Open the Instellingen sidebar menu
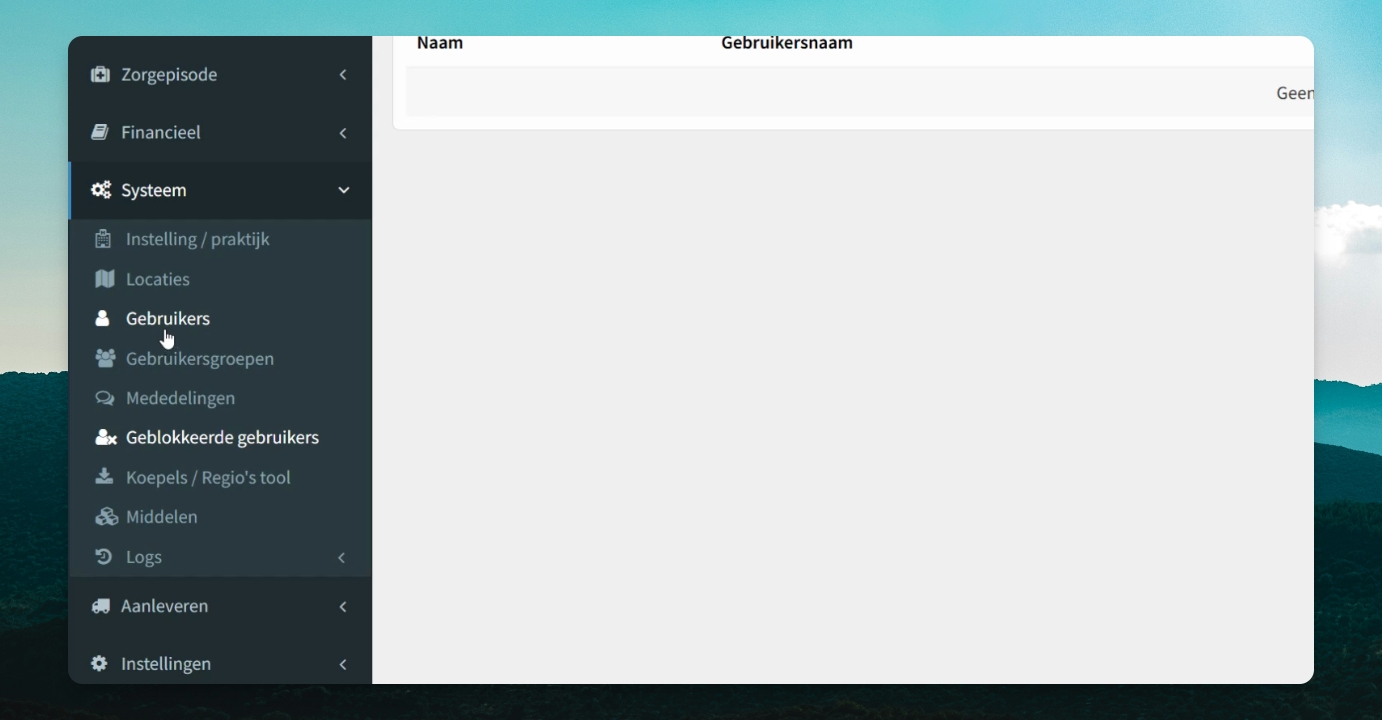1382x720 pixels. [x=220, y=663]
